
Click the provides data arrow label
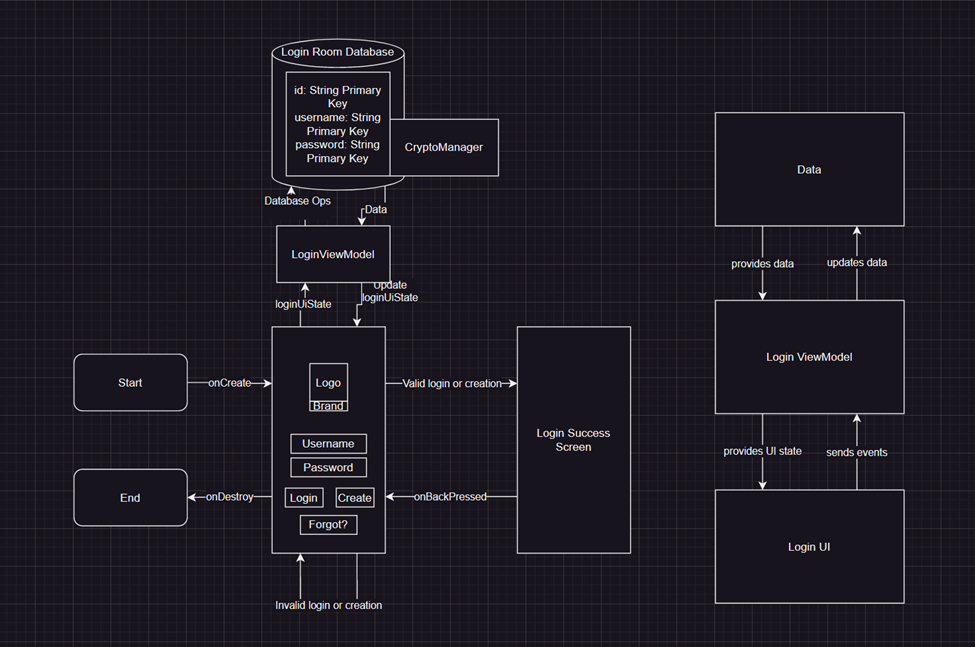click(x=762, y=263)
